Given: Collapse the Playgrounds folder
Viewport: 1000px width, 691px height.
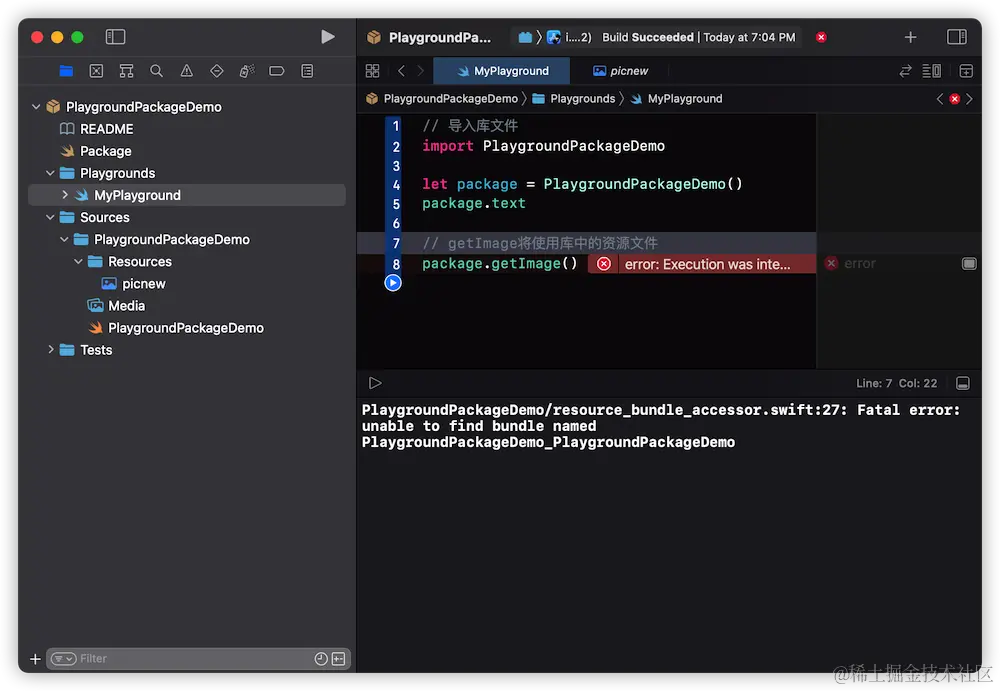Looking at the screenshot, I should [x=50, y=173].
